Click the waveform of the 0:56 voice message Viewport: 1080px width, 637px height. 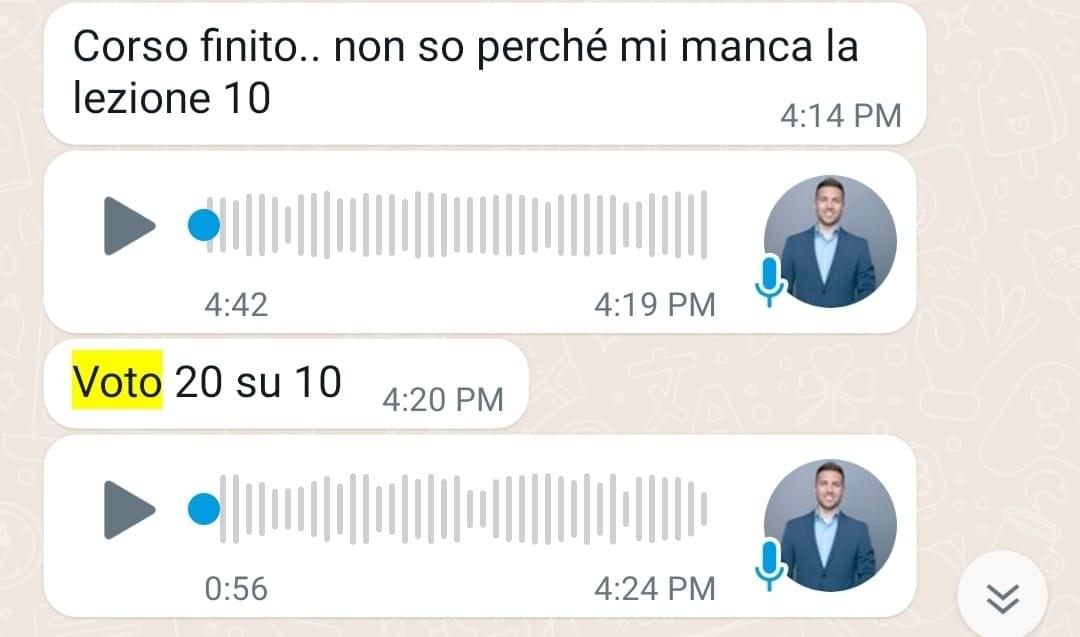coord(463,510)
